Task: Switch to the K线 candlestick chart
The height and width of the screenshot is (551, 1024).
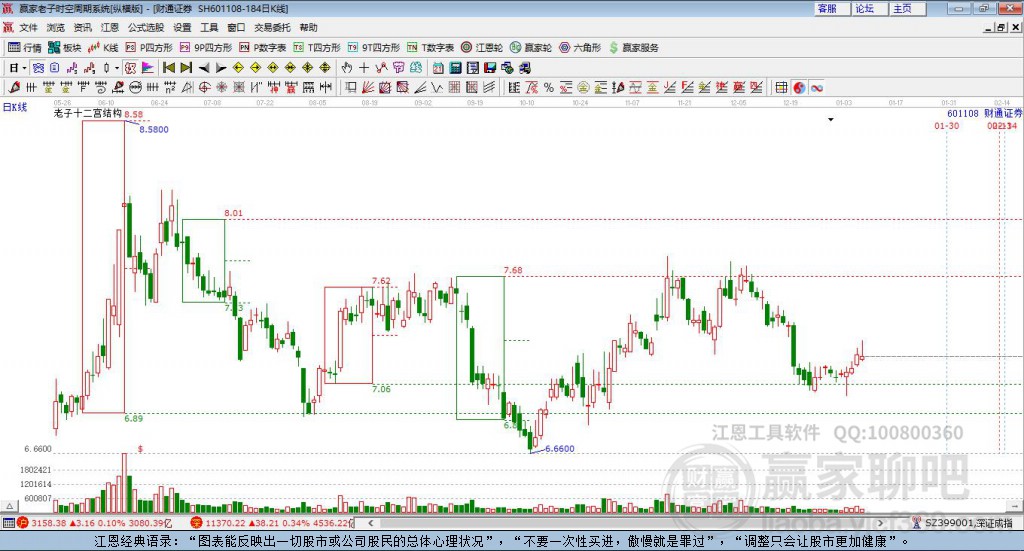Action: pyautogui.click(x=103, y=48)
